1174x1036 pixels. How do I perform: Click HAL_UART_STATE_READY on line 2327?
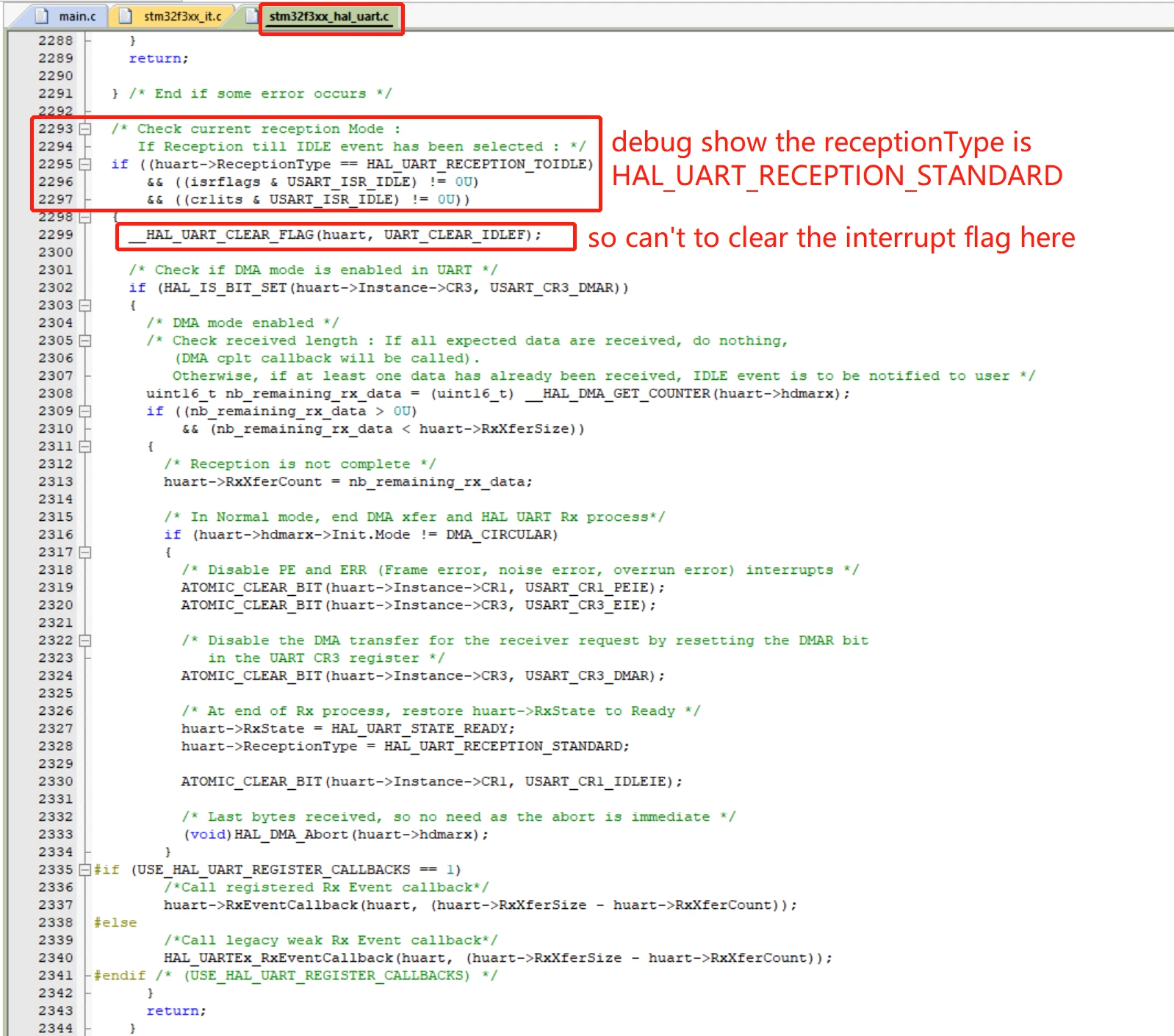[x=419, y=729]
